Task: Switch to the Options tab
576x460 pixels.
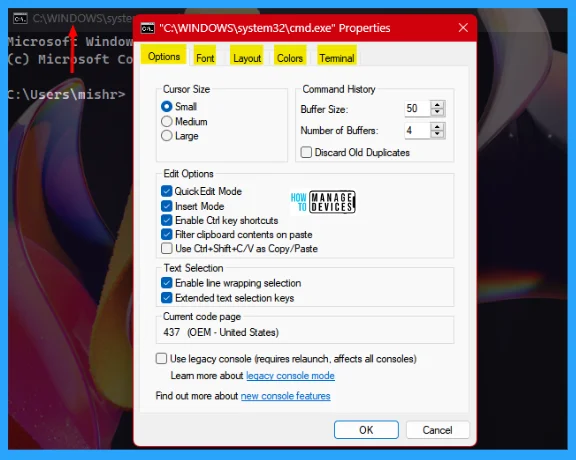Action: [x=164, y=56]
